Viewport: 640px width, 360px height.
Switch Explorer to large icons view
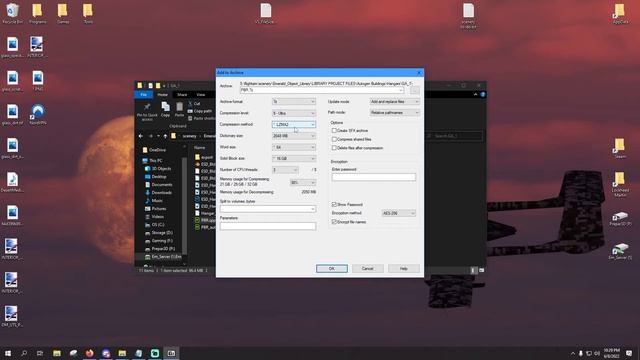coord(482,270)
